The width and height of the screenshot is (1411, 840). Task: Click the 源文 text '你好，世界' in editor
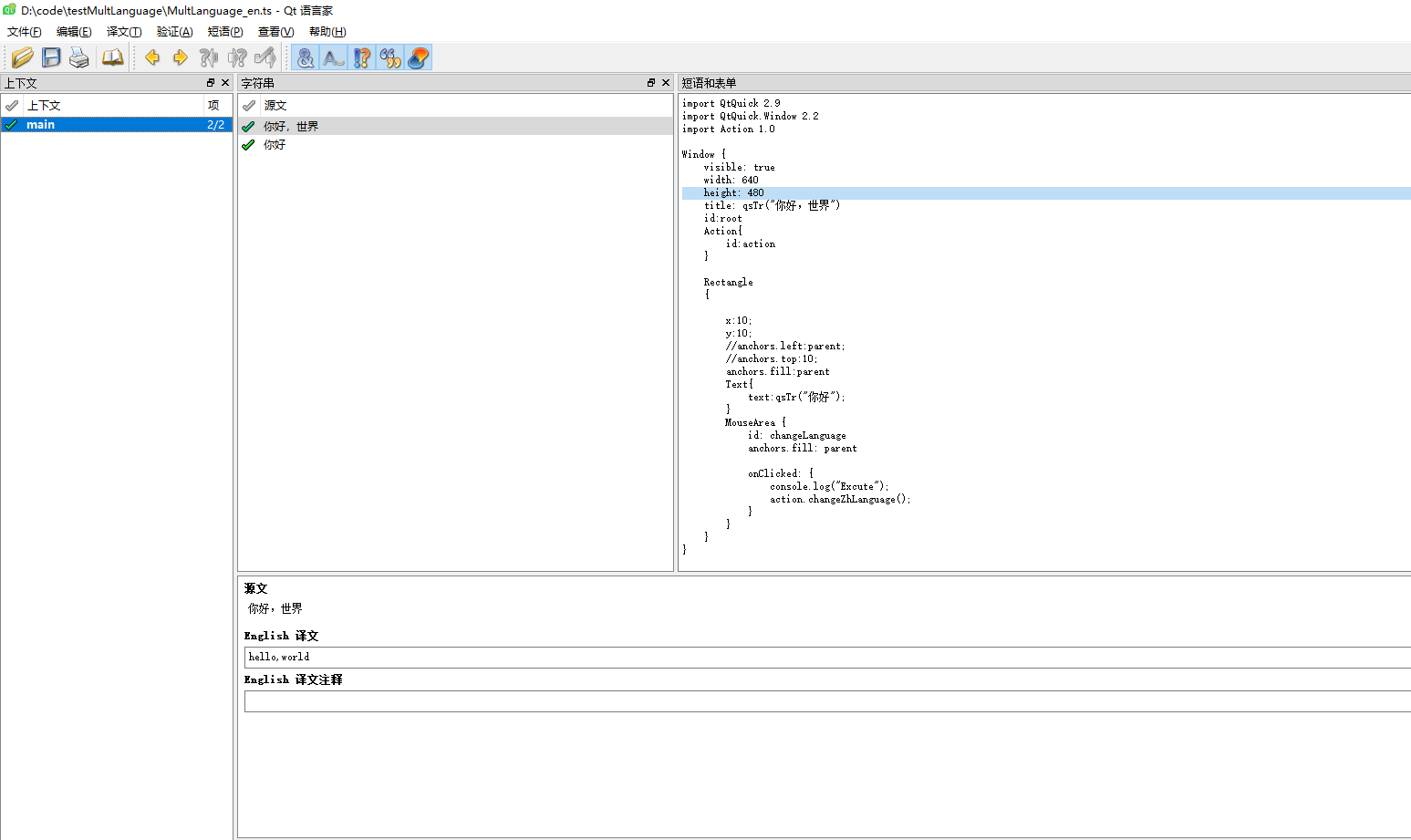click(275, 608)
